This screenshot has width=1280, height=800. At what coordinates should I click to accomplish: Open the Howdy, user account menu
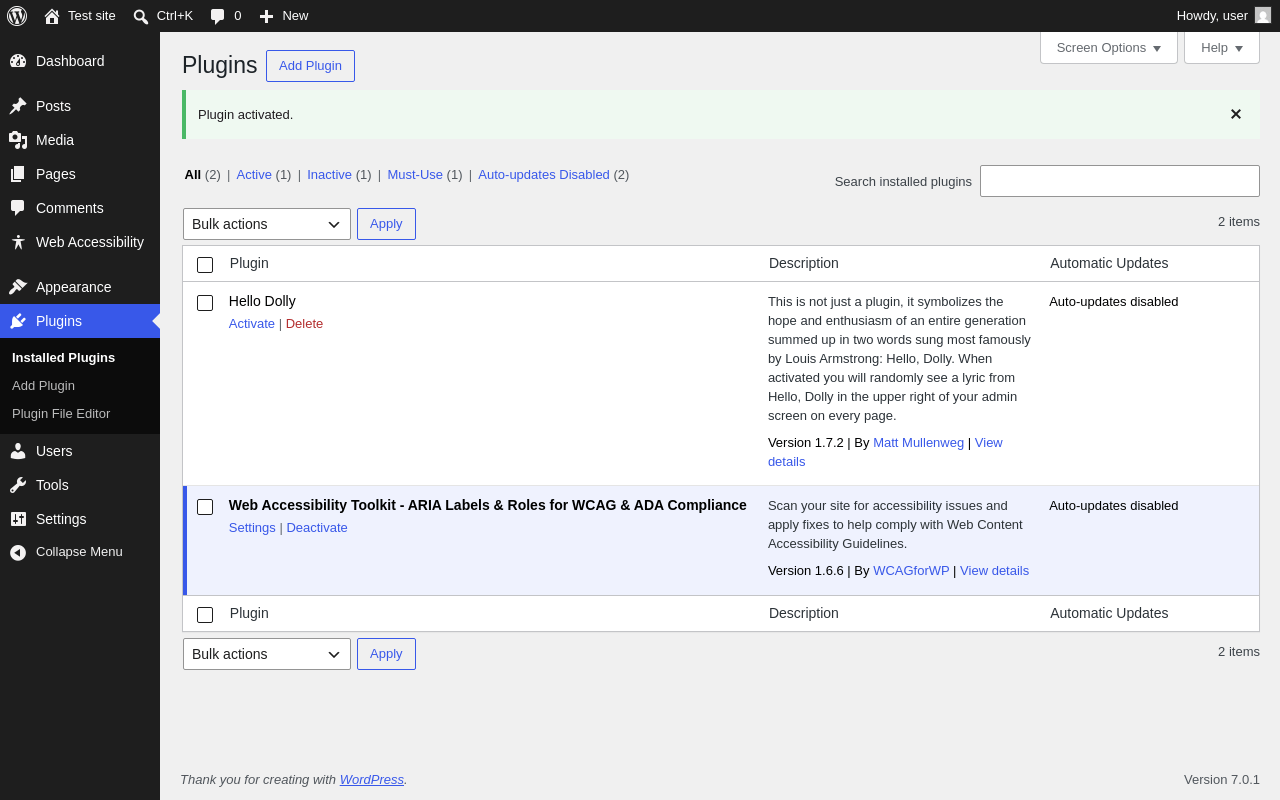[x=1224, y=16]
